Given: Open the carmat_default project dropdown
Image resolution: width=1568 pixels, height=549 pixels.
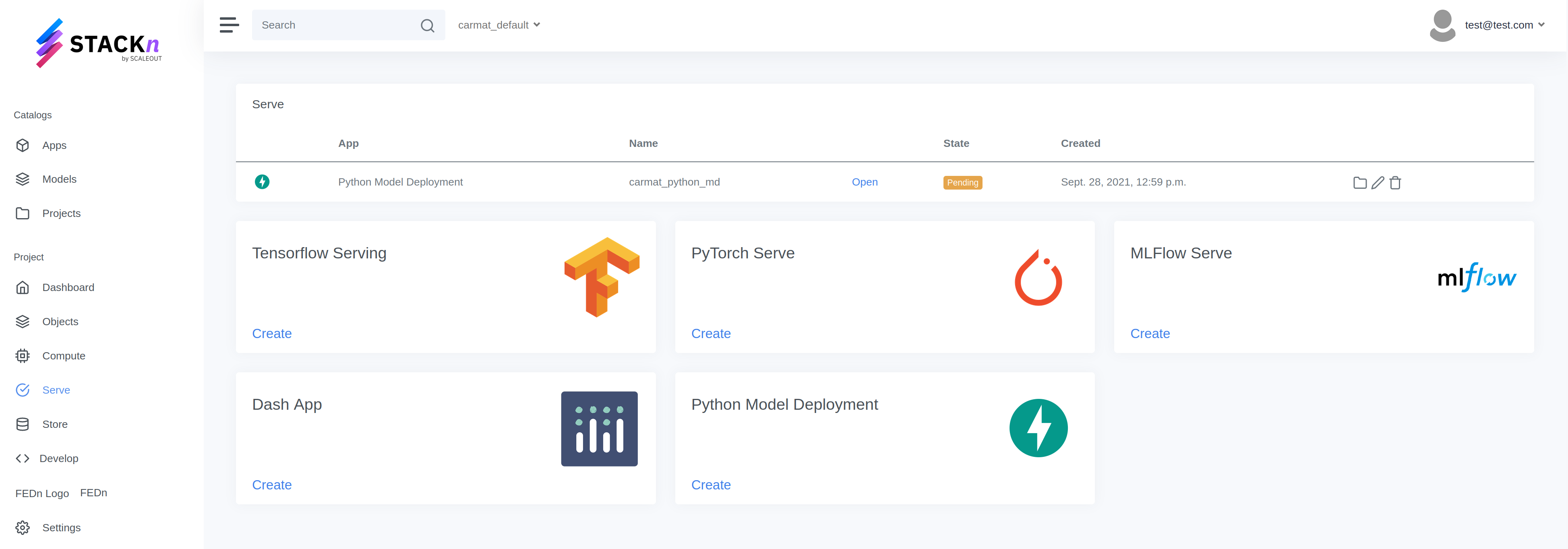Looking at the screenshot, I should (x=499, y=25).
